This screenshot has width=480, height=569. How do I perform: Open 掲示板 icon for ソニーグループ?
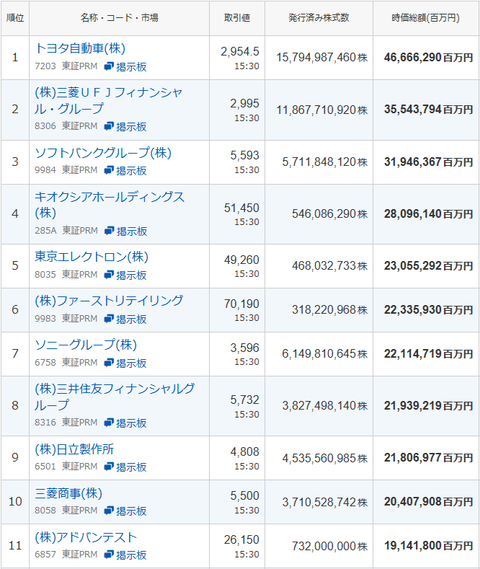click(125, 363)
